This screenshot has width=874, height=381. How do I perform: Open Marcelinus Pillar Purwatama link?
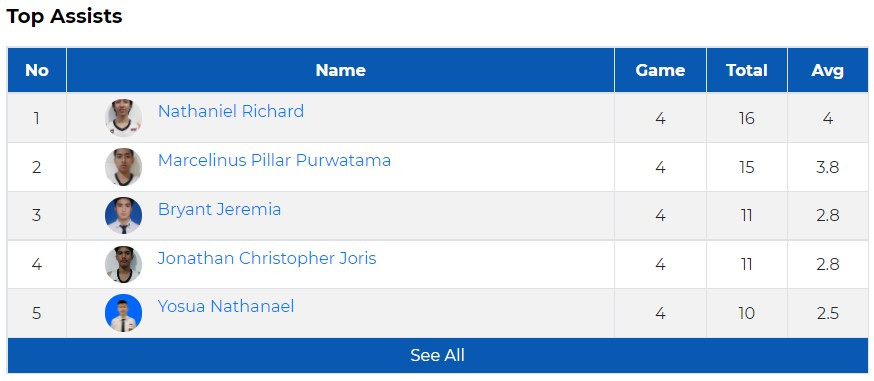(x=274, y=160)
